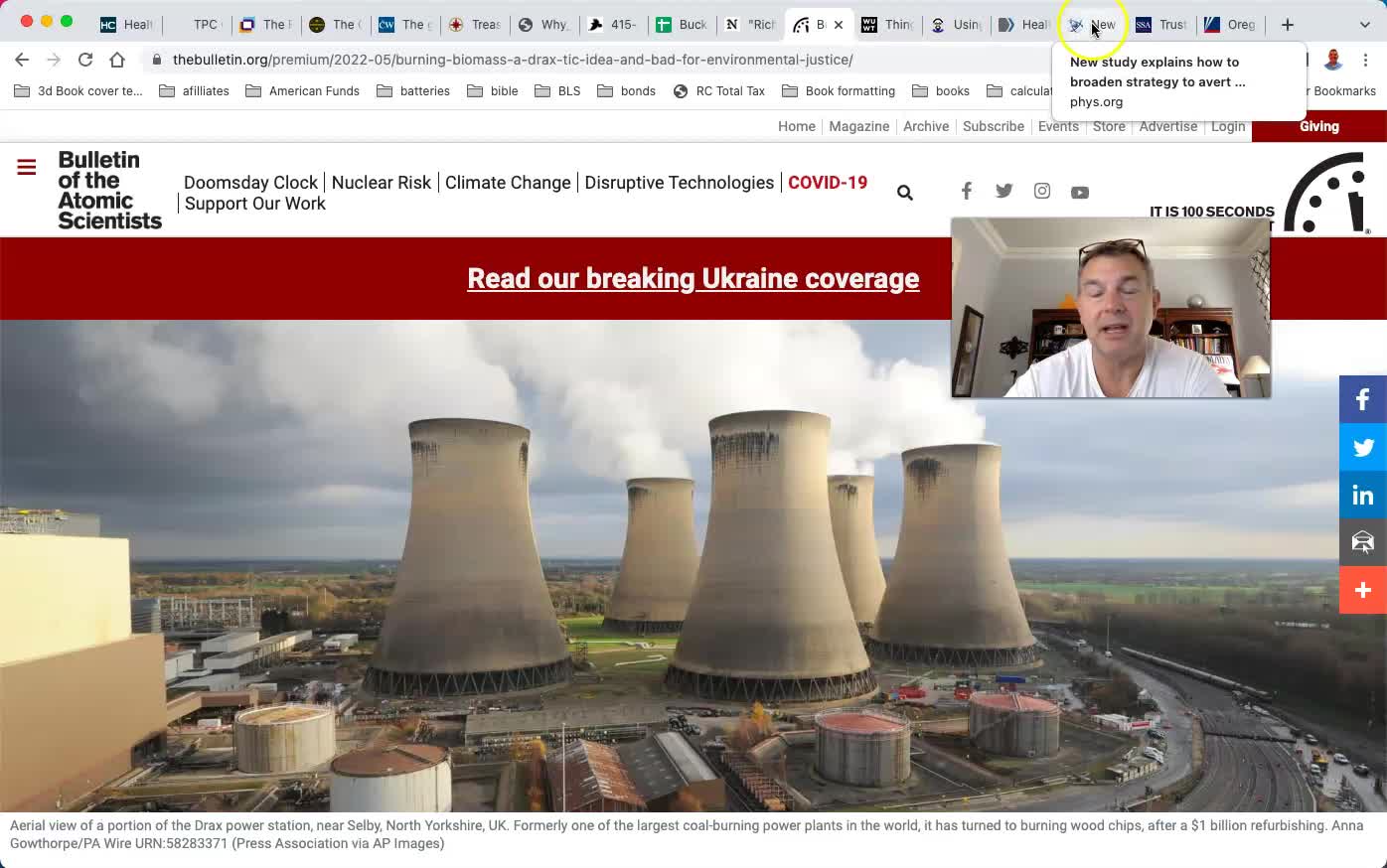Screen dimensions: 1387x868
Task: Open the Archive link
Action: [x=926, y=126]
